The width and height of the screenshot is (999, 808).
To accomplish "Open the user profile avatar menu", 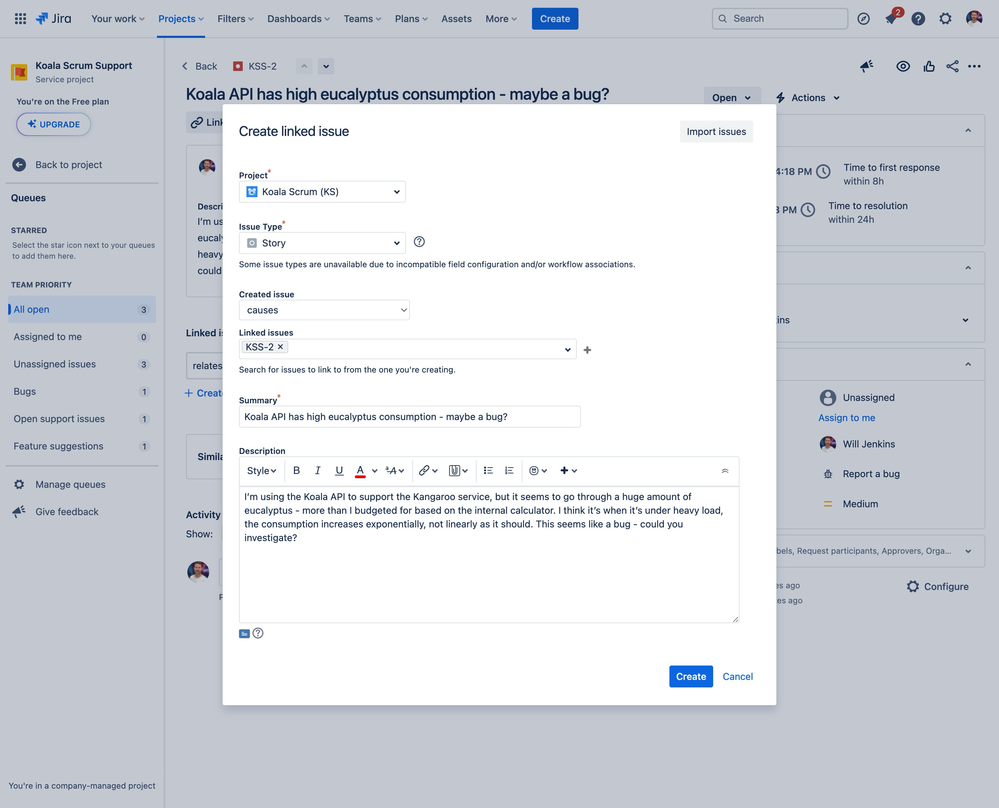I will pos(974,18).
